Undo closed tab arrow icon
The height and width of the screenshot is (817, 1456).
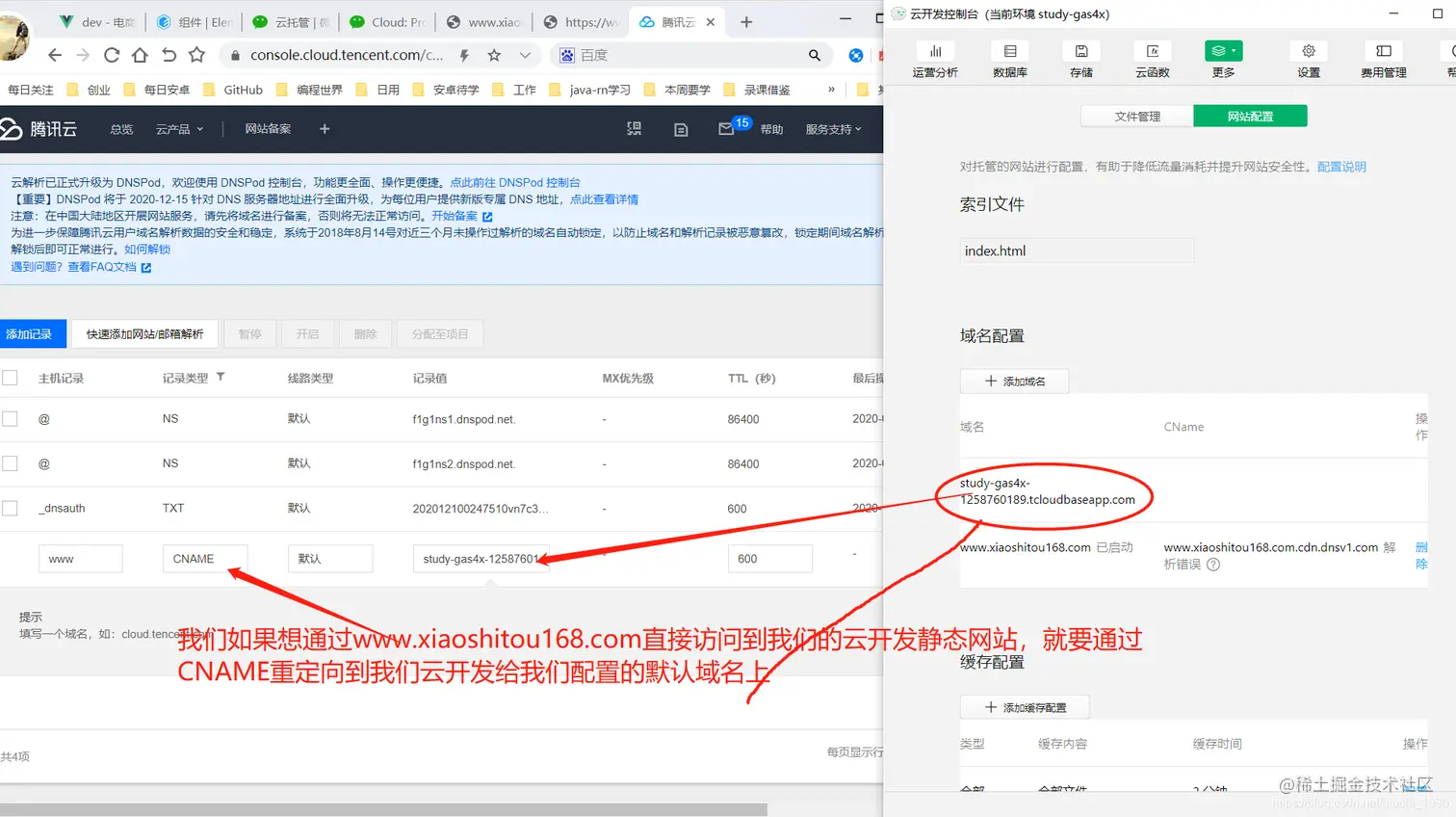169,55
